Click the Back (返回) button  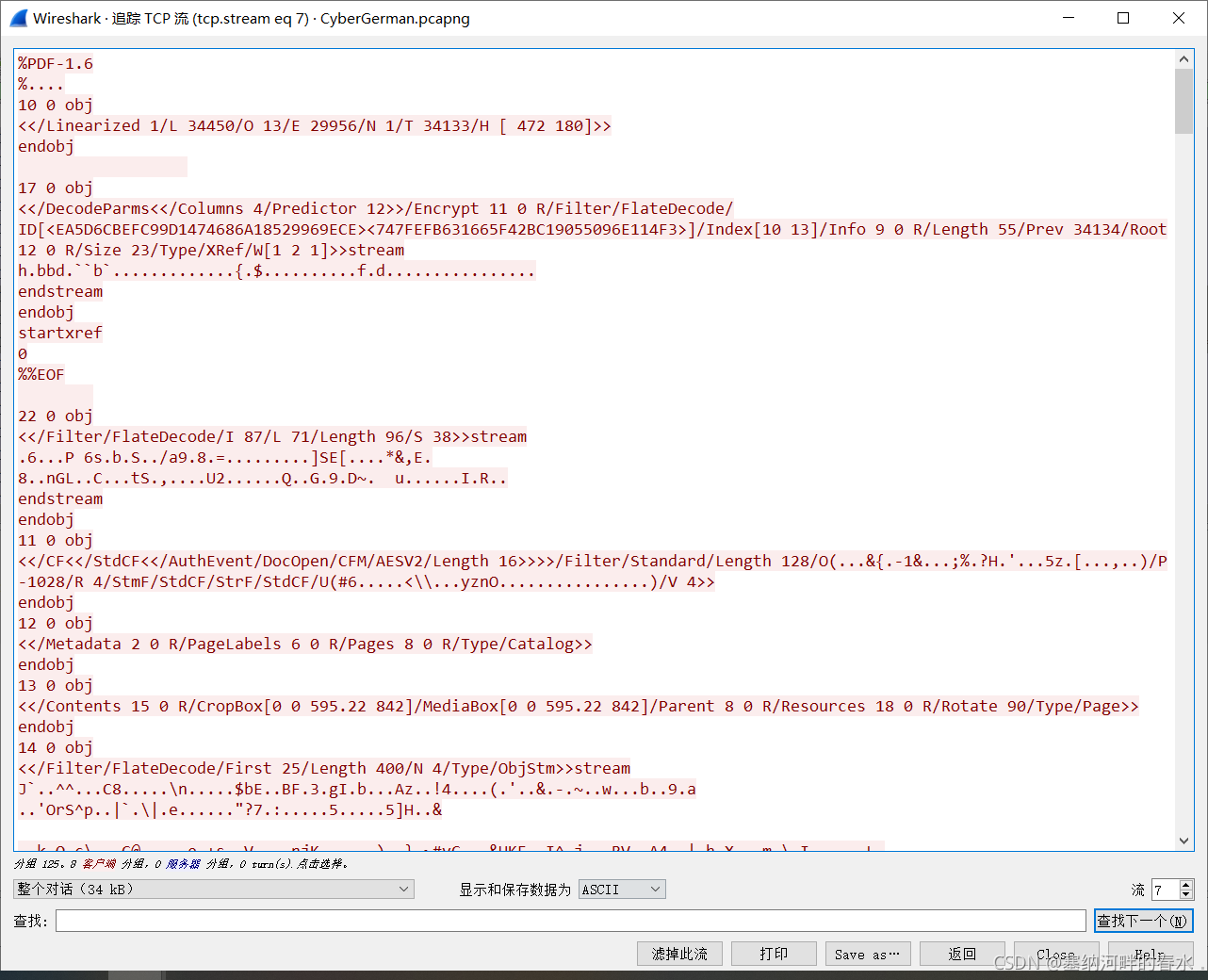[x=962, y=954]
